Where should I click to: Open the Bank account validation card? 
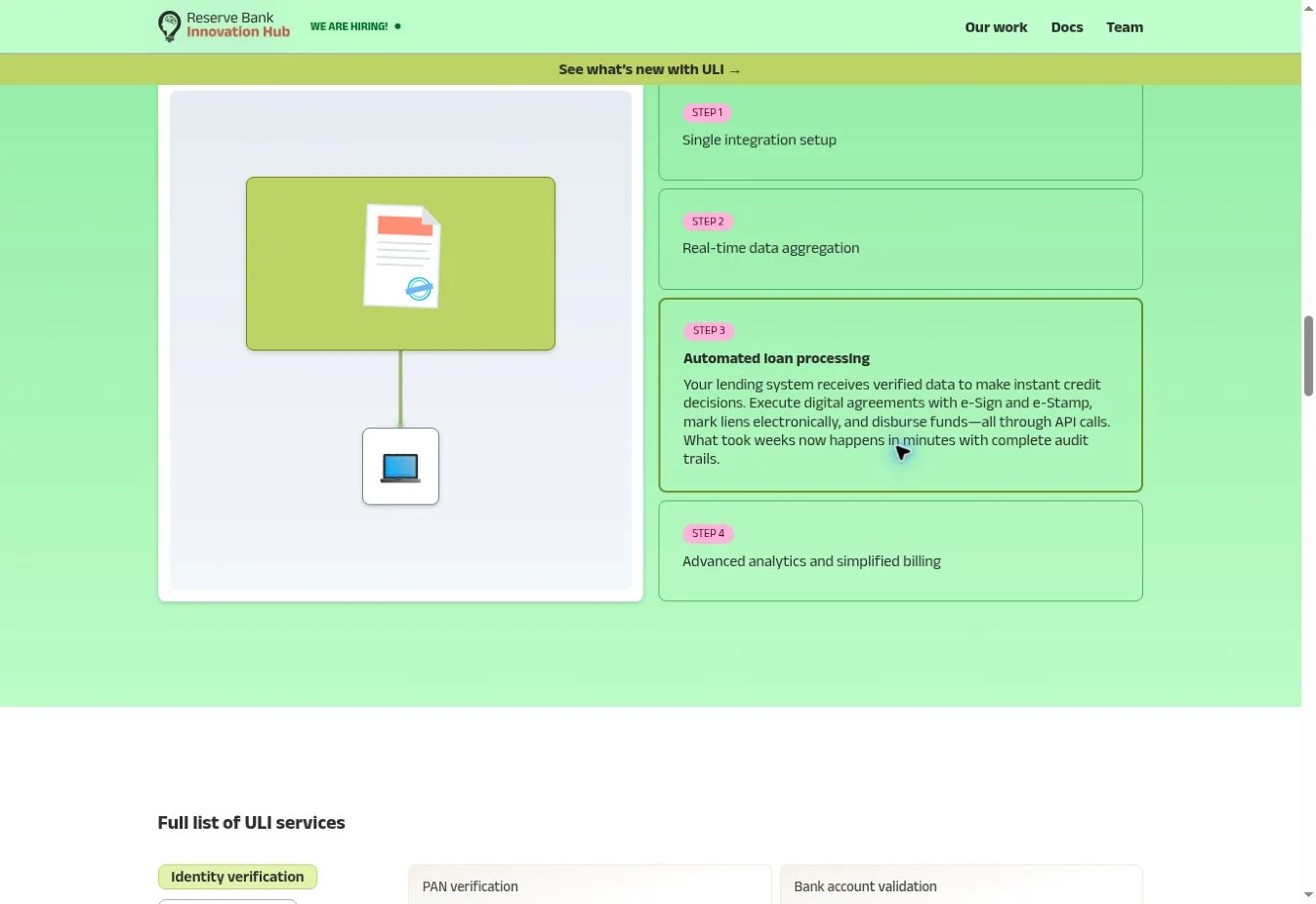pyautogui.click(x=961, y=884)
